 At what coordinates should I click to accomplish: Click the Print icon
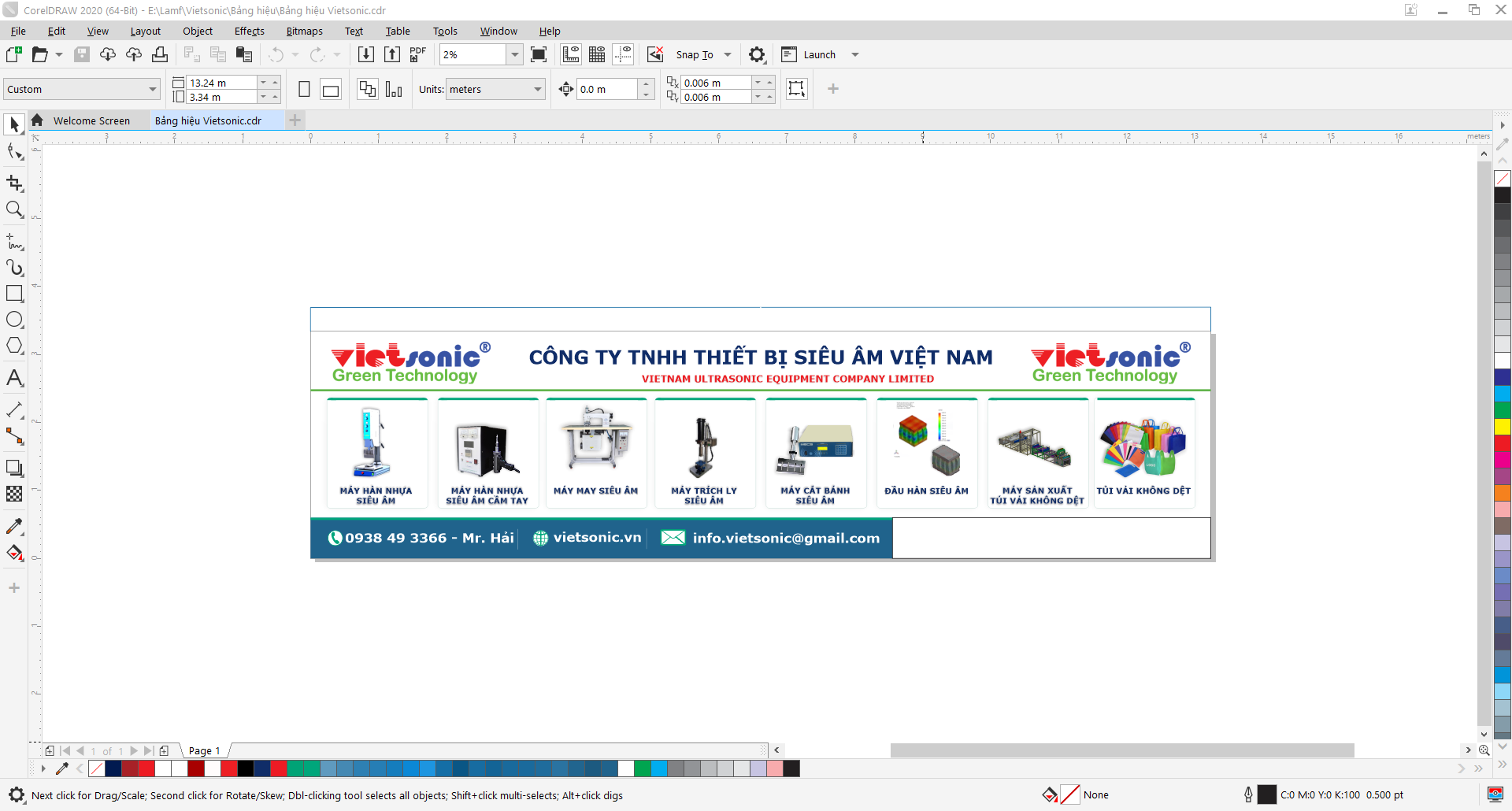point(160,54)
